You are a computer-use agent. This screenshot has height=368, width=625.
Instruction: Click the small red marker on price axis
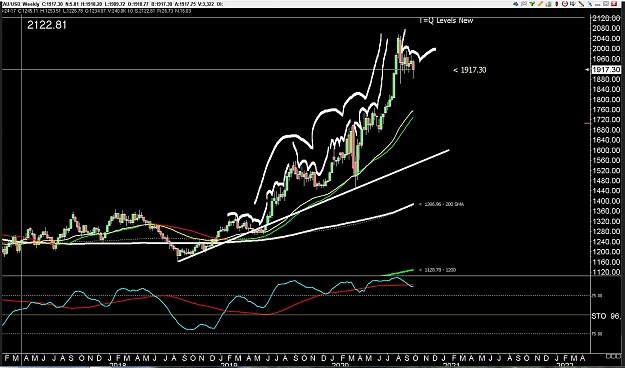588,124
